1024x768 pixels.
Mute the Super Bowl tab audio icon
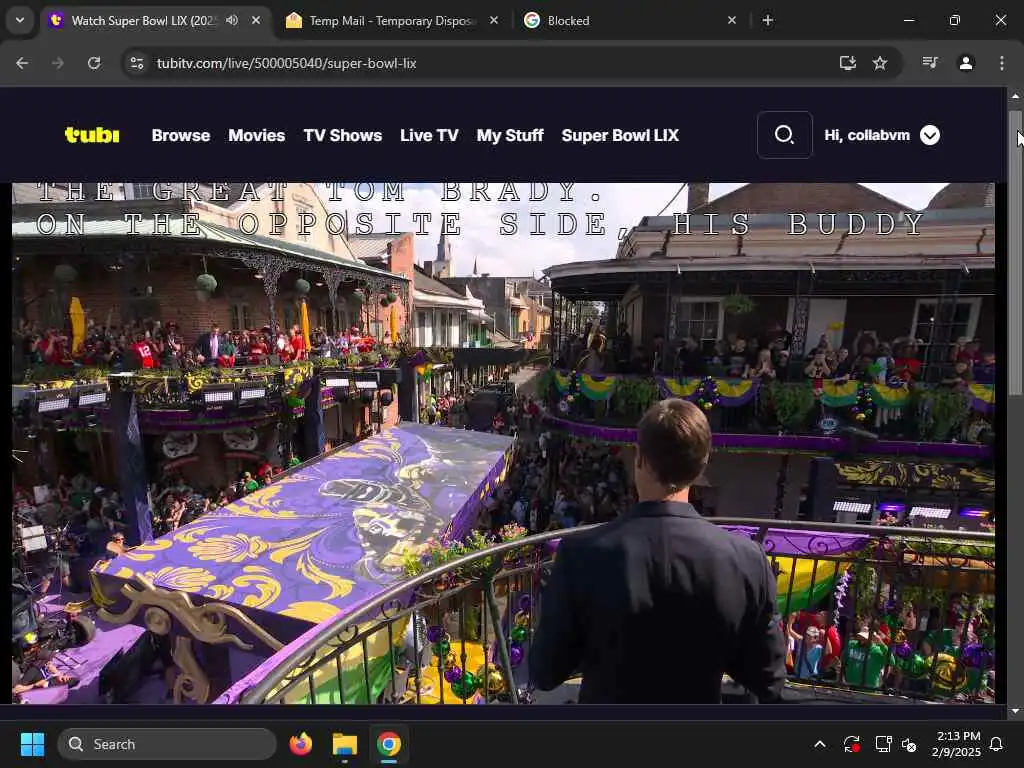(x=232, y=20)
